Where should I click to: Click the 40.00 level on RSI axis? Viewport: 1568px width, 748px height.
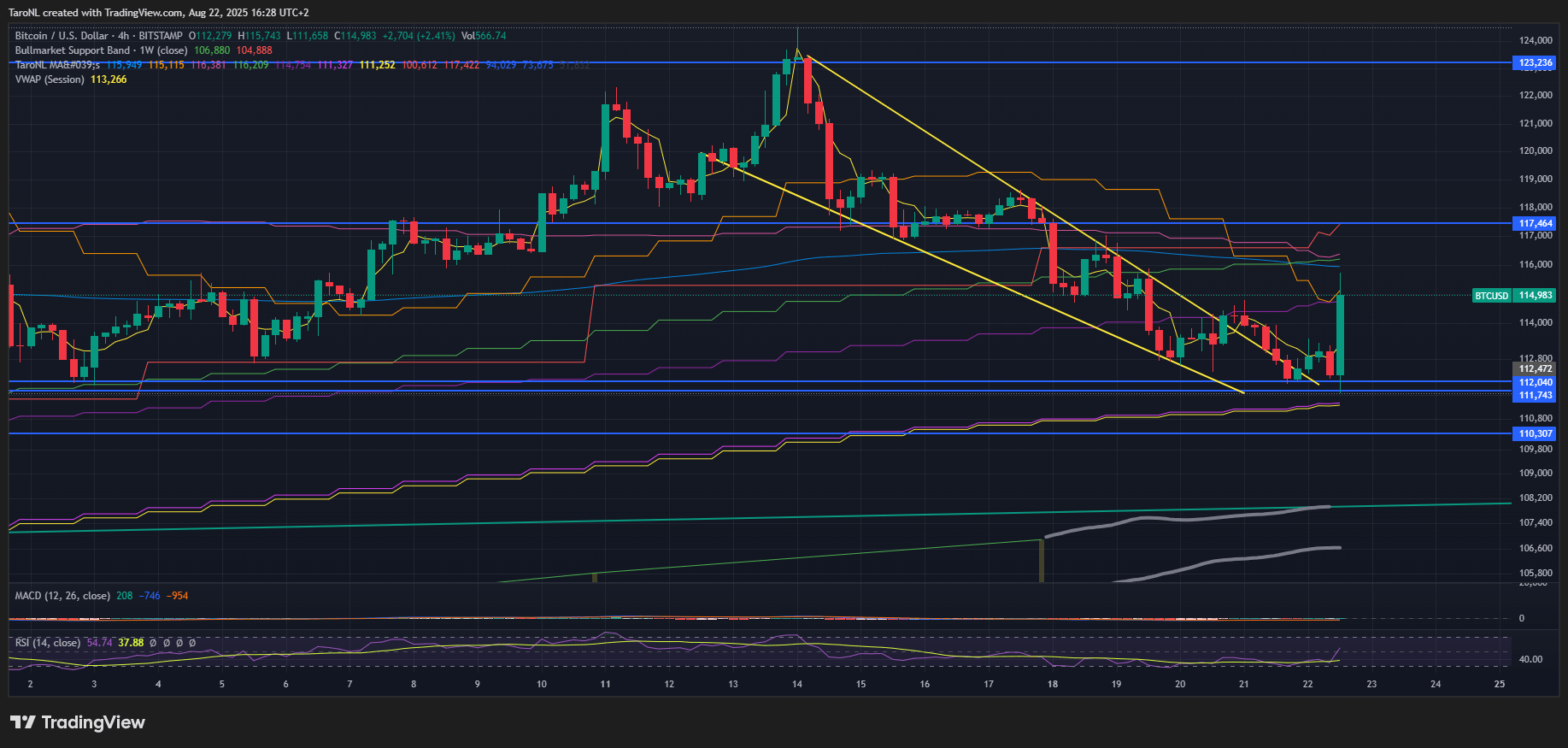coord(1530,659)
